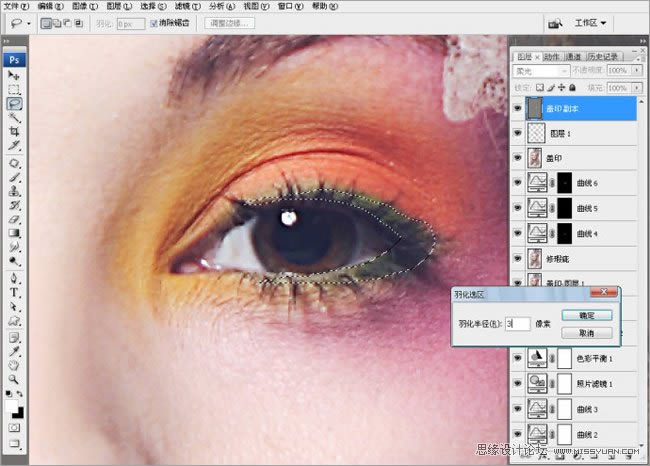Click the feather radius input field

coord(516,323)
